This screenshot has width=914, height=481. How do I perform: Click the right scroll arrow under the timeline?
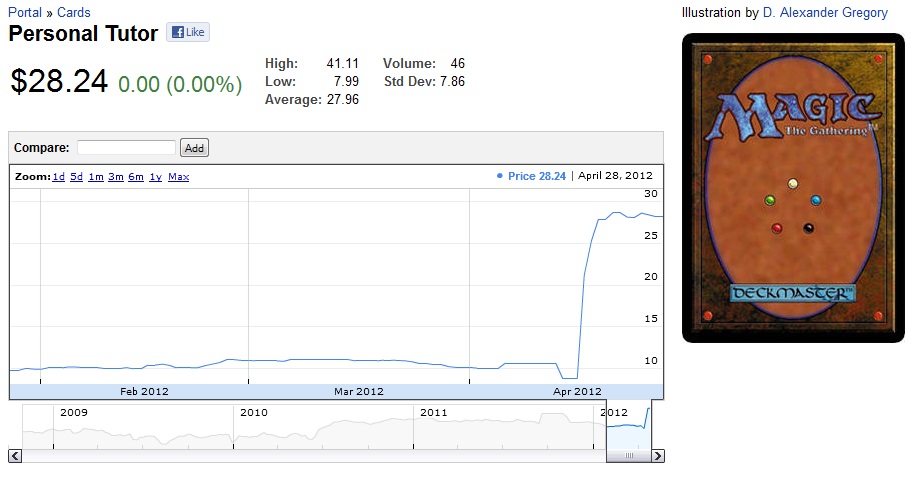(657, 456)
